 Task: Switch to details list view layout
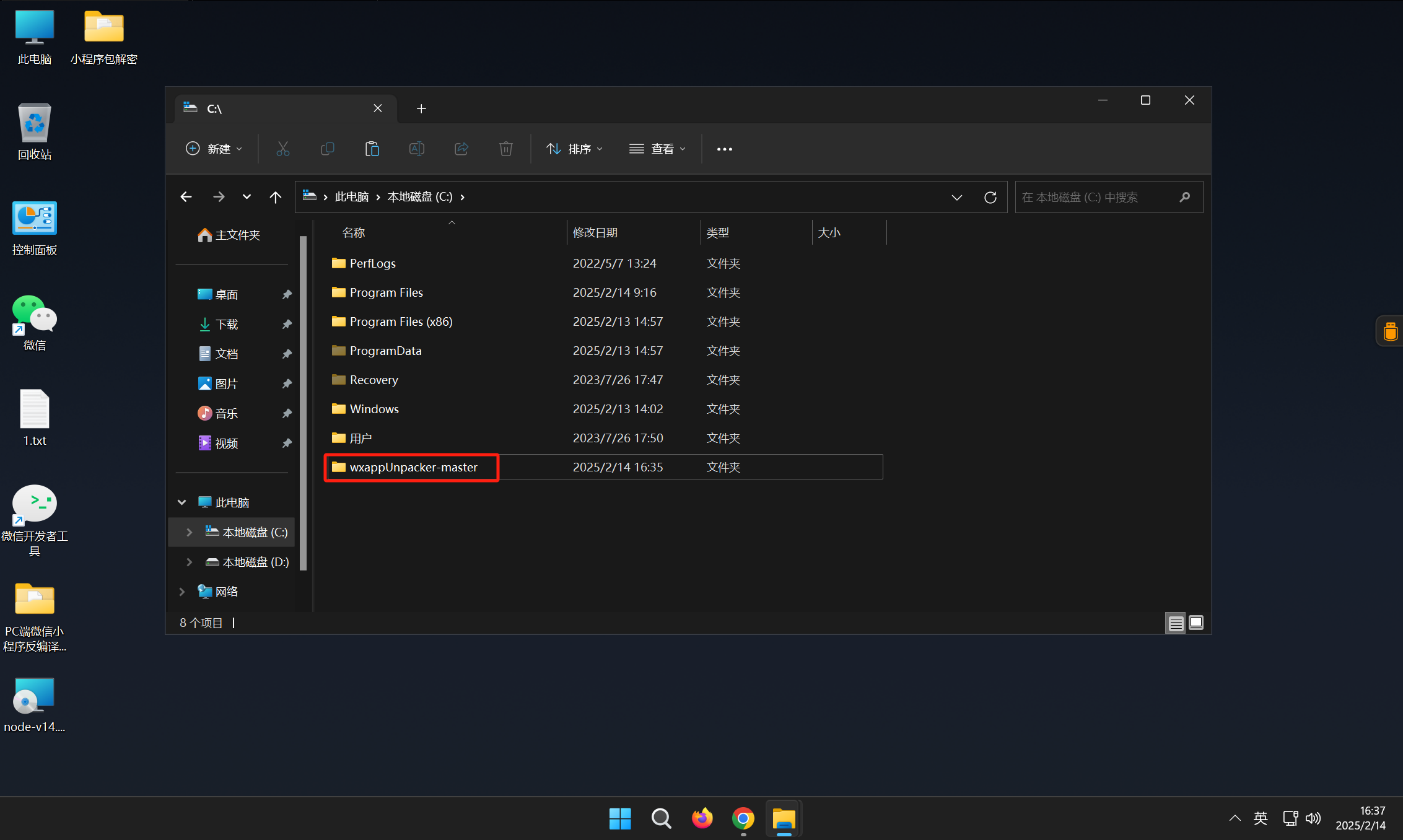coord(1175,623)
